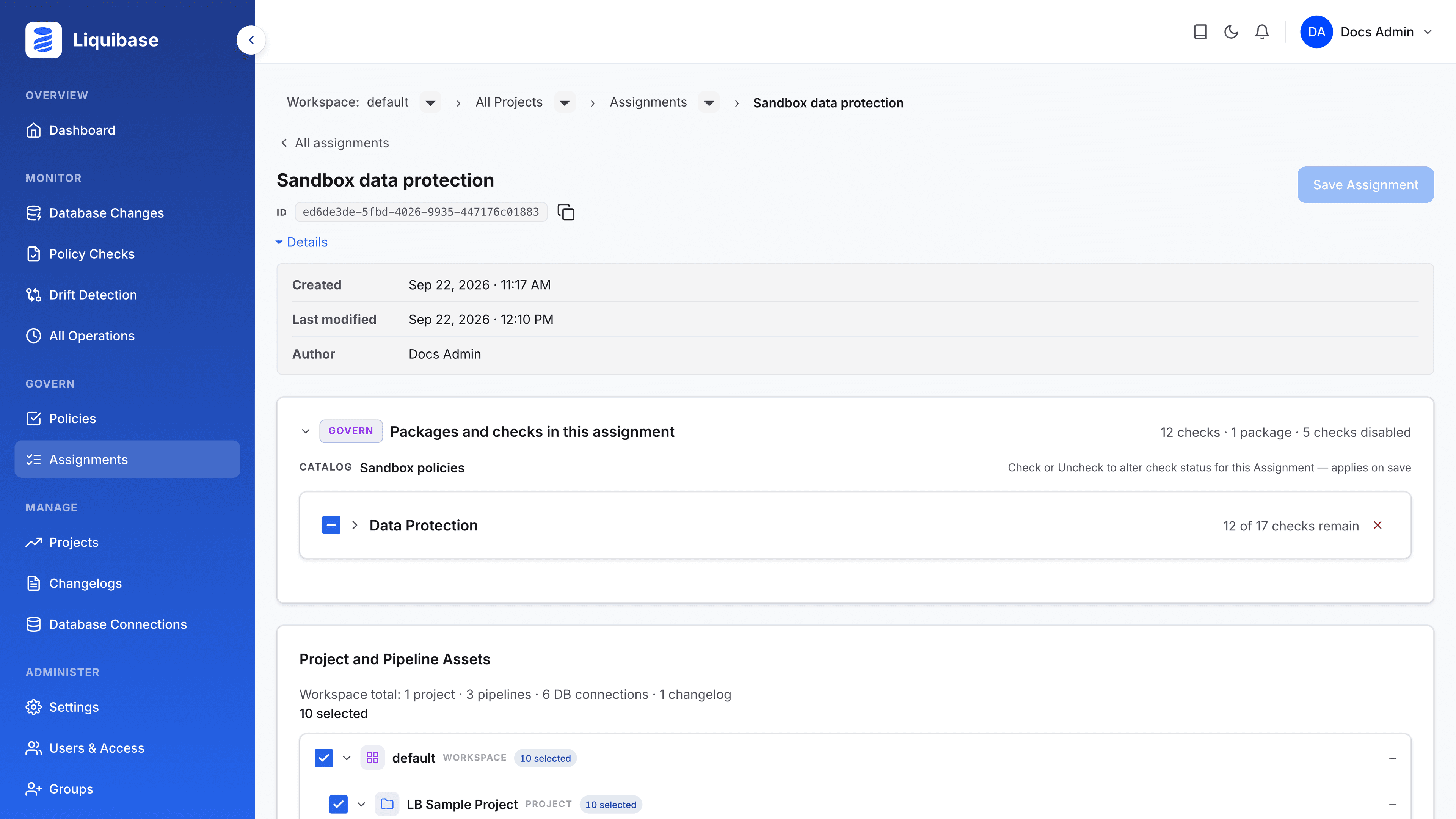This screenshot has height=819, width=1456.
Task: Toggle dark mode moon icon
Action: (1231, 31)
